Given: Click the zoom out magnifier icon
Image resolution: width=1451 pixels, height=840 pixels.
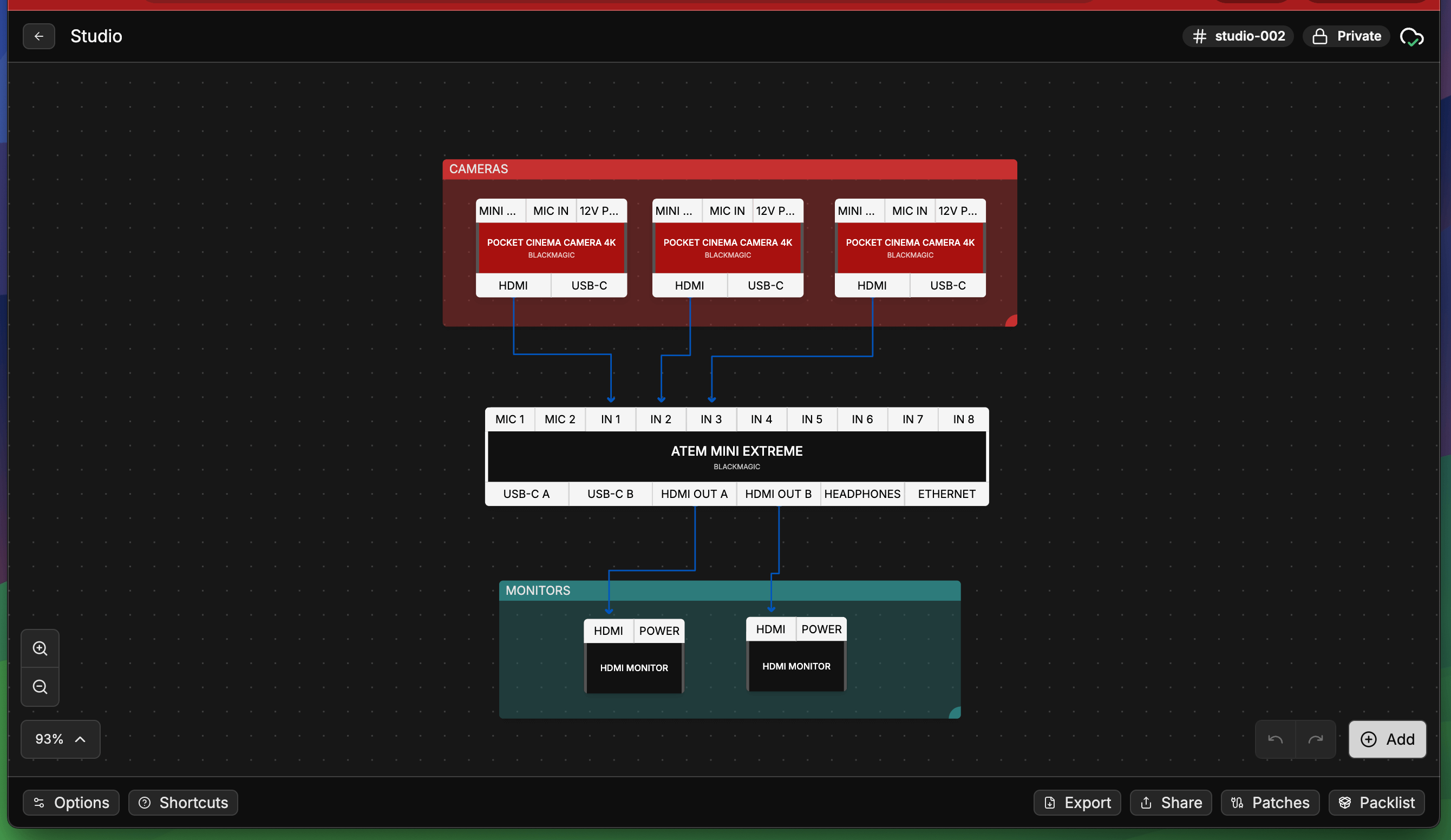Looking at the screenshot, I should tap(40, 686).
